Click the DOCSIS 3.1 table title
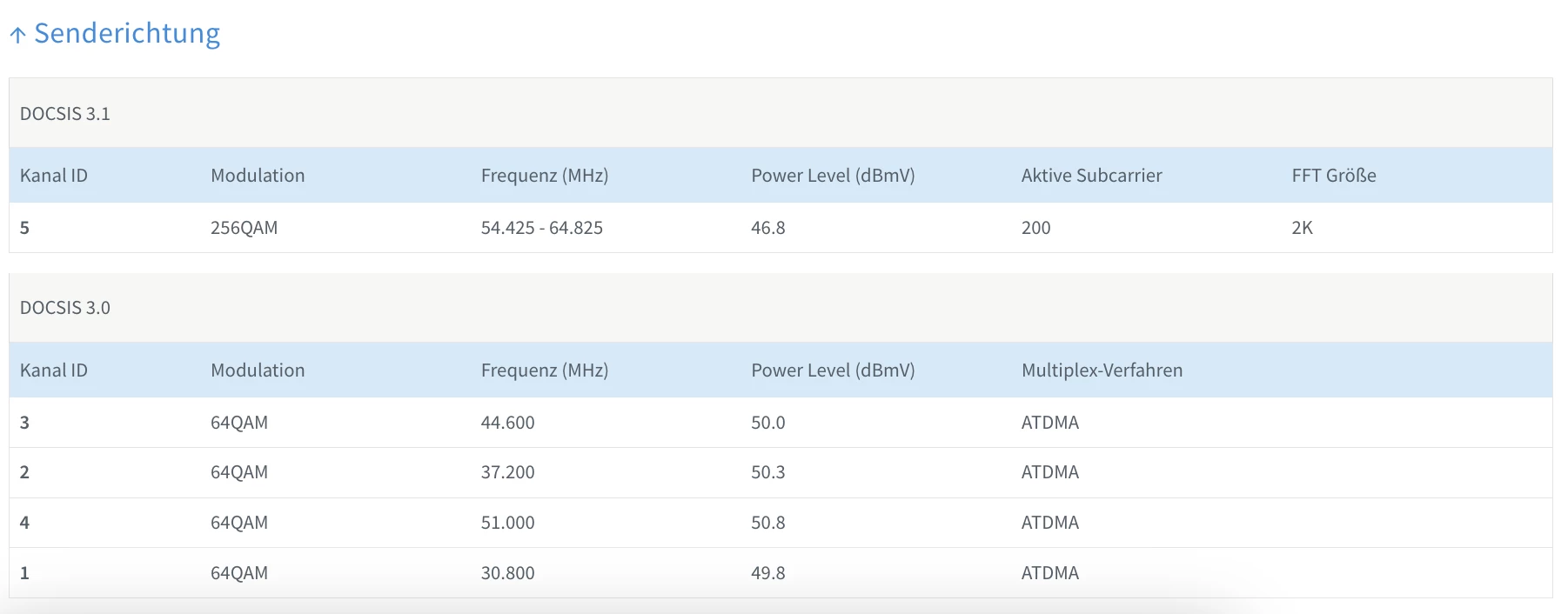1568x614 pixels. 65,114
